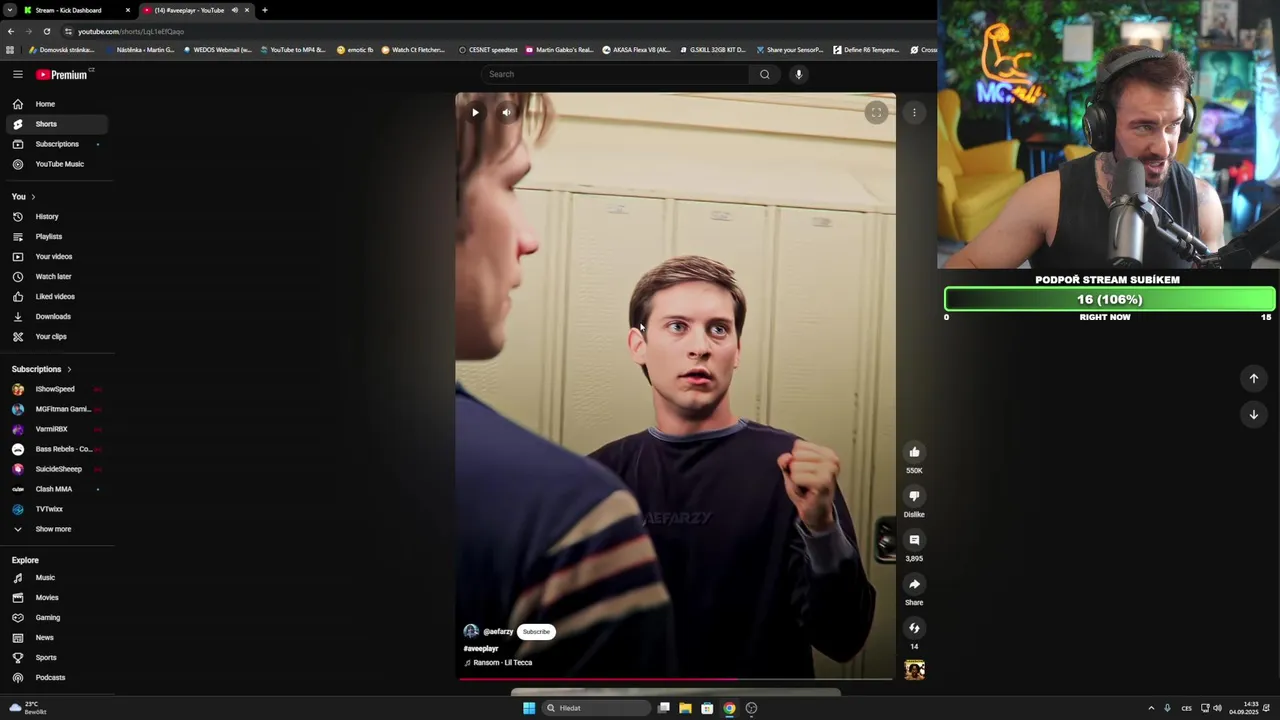Image resolution: width=1280 pixels, height=720 pixels.
Task: Go to YouTube Premium home logo
Action: (62, 74)
